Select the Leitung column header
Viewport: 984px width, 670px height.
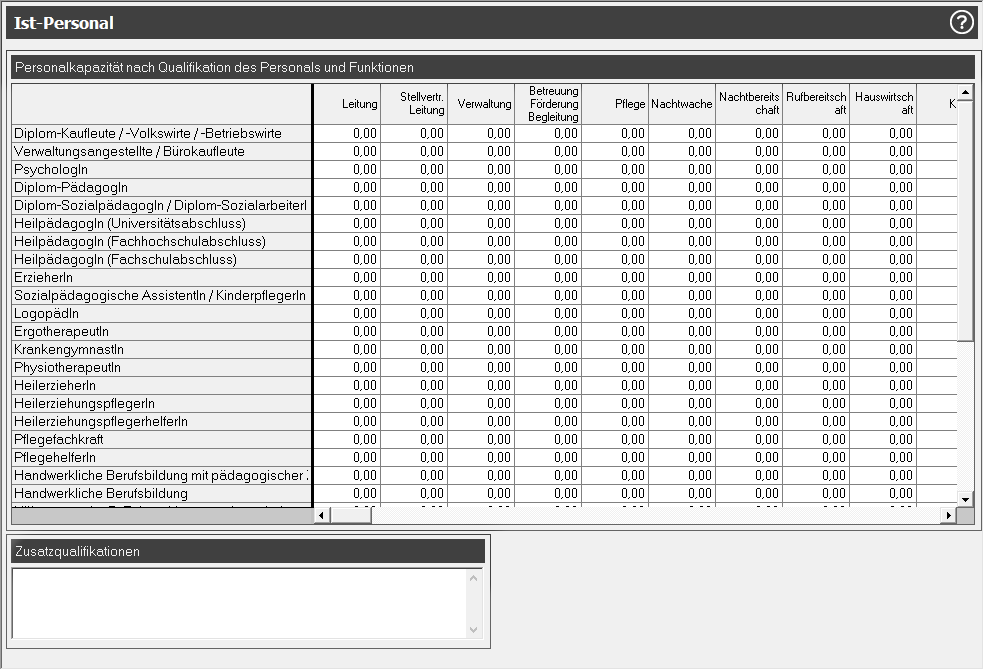coord(347,104)
